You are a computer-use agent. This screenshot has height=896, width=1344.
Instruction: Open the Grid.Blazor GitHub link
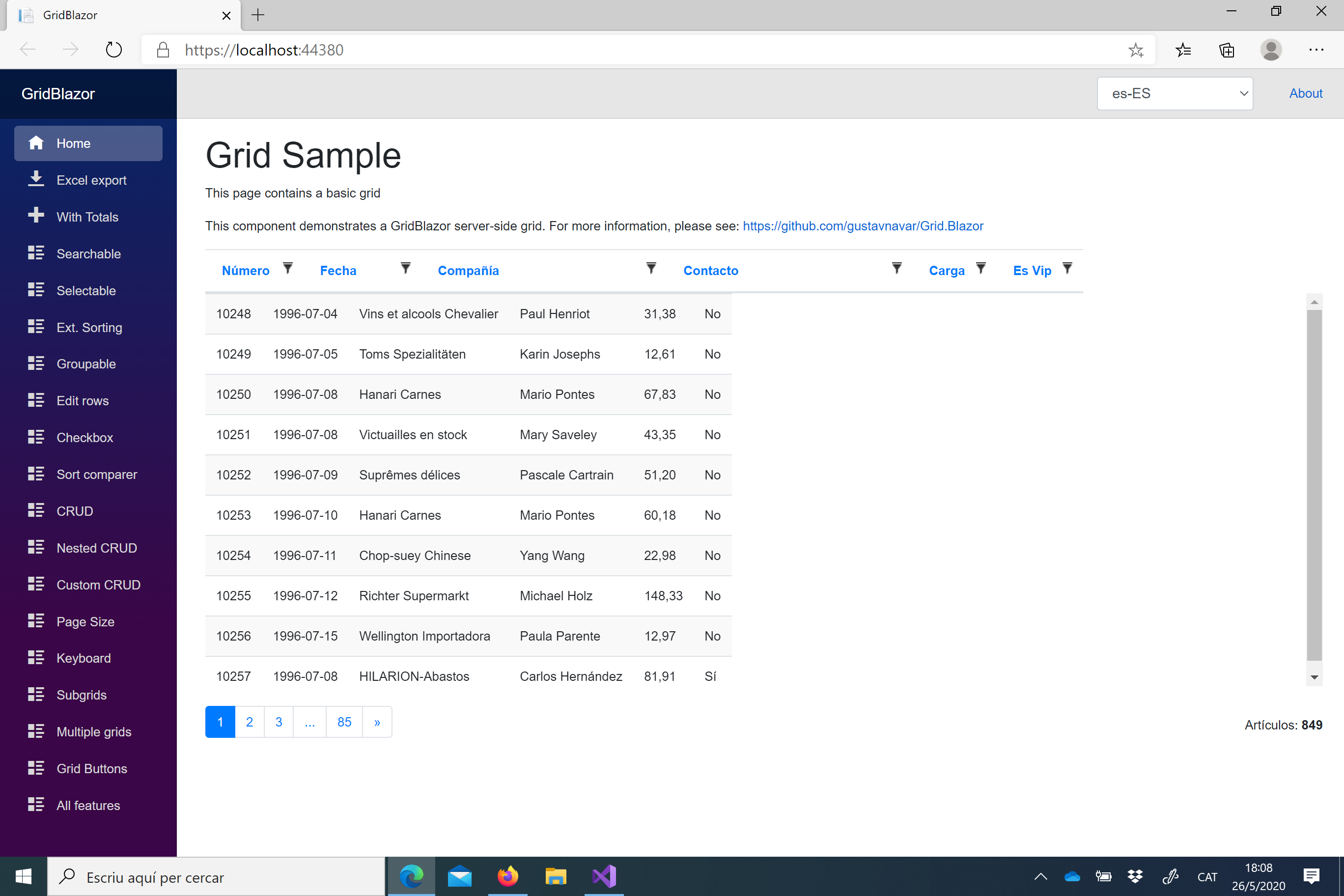point(863,225)
